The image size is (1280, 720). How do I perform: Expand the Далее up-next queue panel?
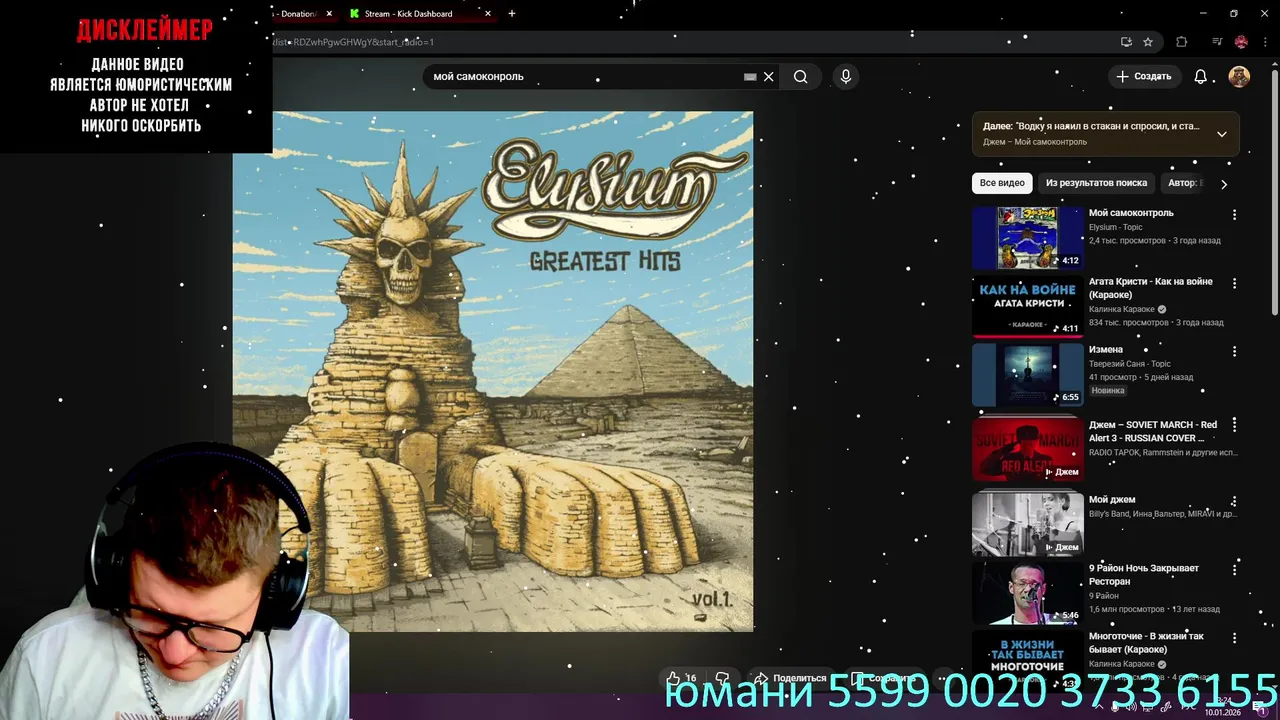1221,134
